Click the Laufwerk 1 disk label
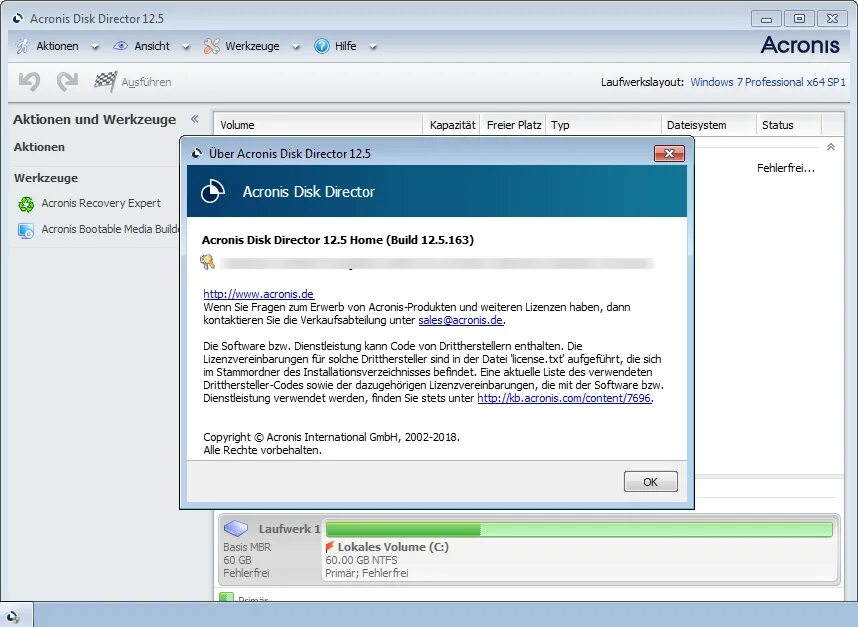This screenshot has width=858, height=627. pyautogui.click(x=289, y=529)
